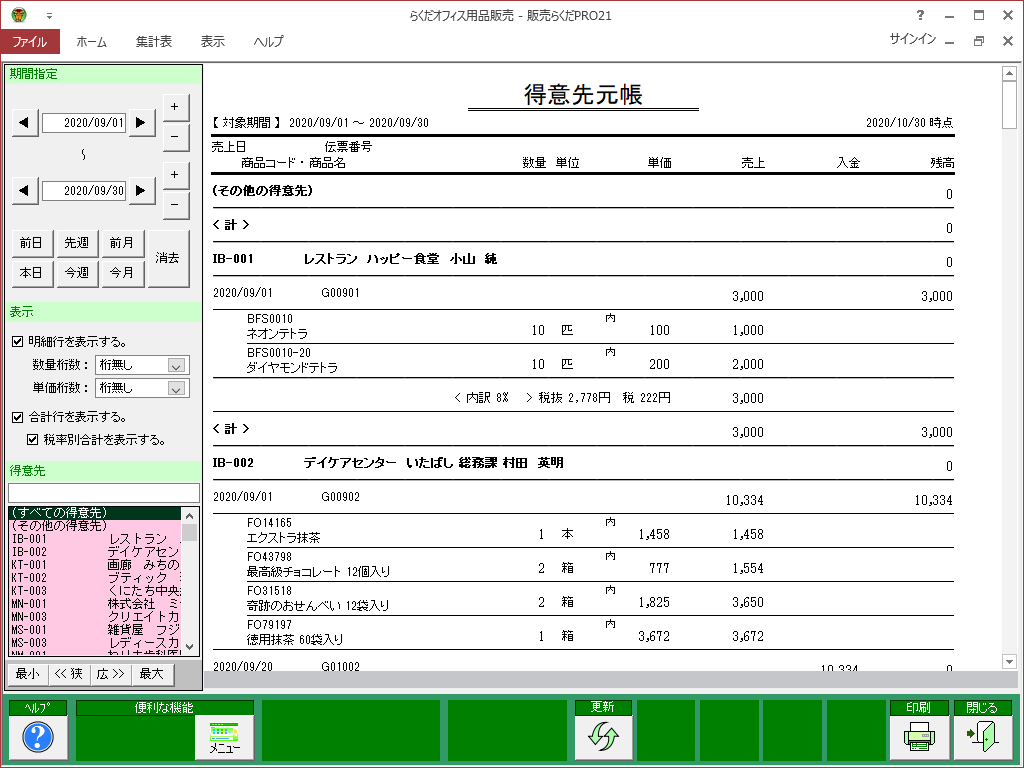
Task: Select MS-001 雑貨屋 in customer list
Action: [95, 630]
